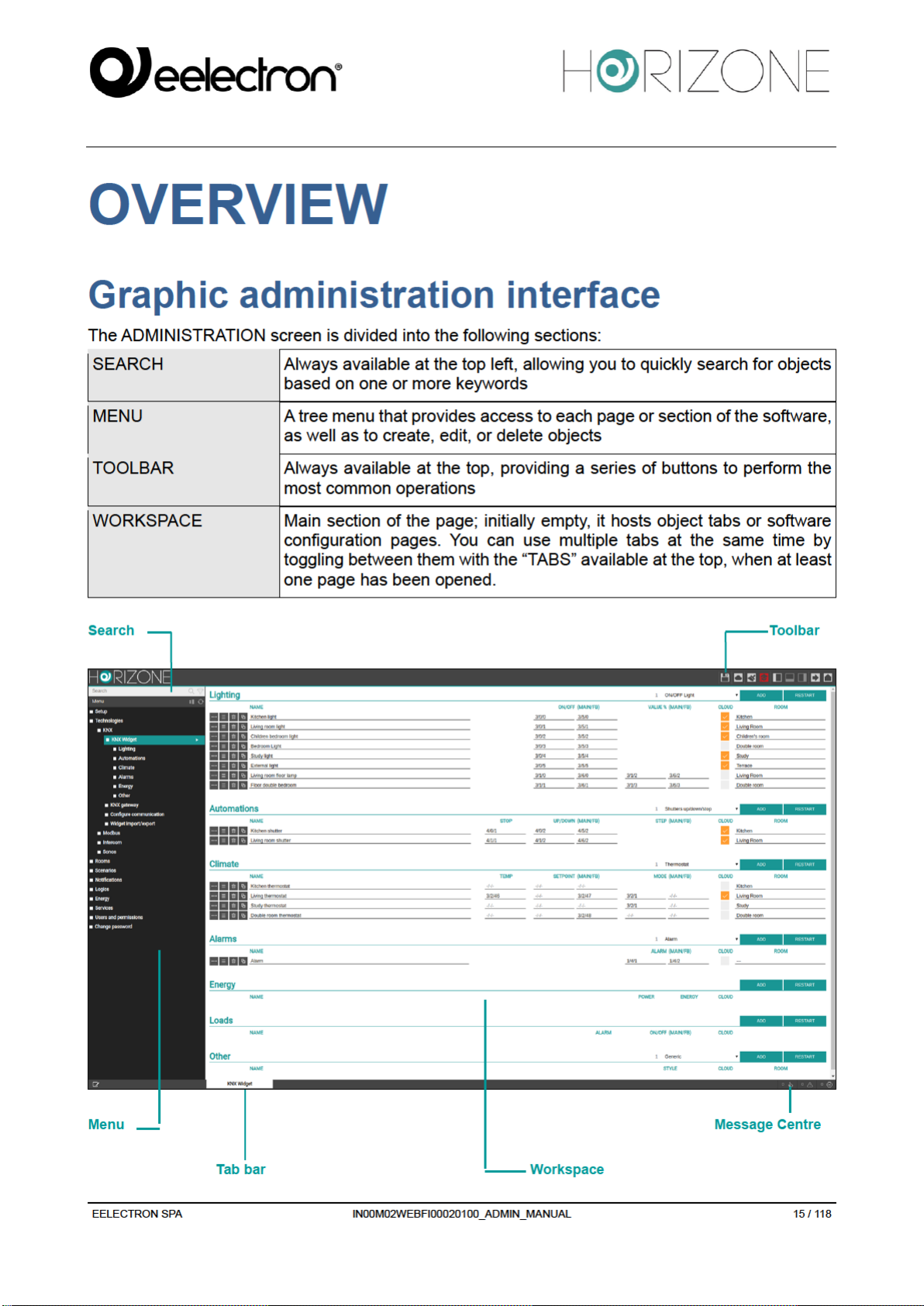Click the warning triangle icon in status bar
This screenshot has height=1306, width=924.
coord(810,1084)
